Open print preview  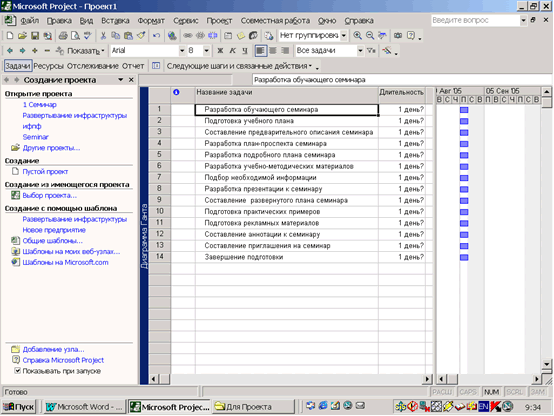(75, 35)
